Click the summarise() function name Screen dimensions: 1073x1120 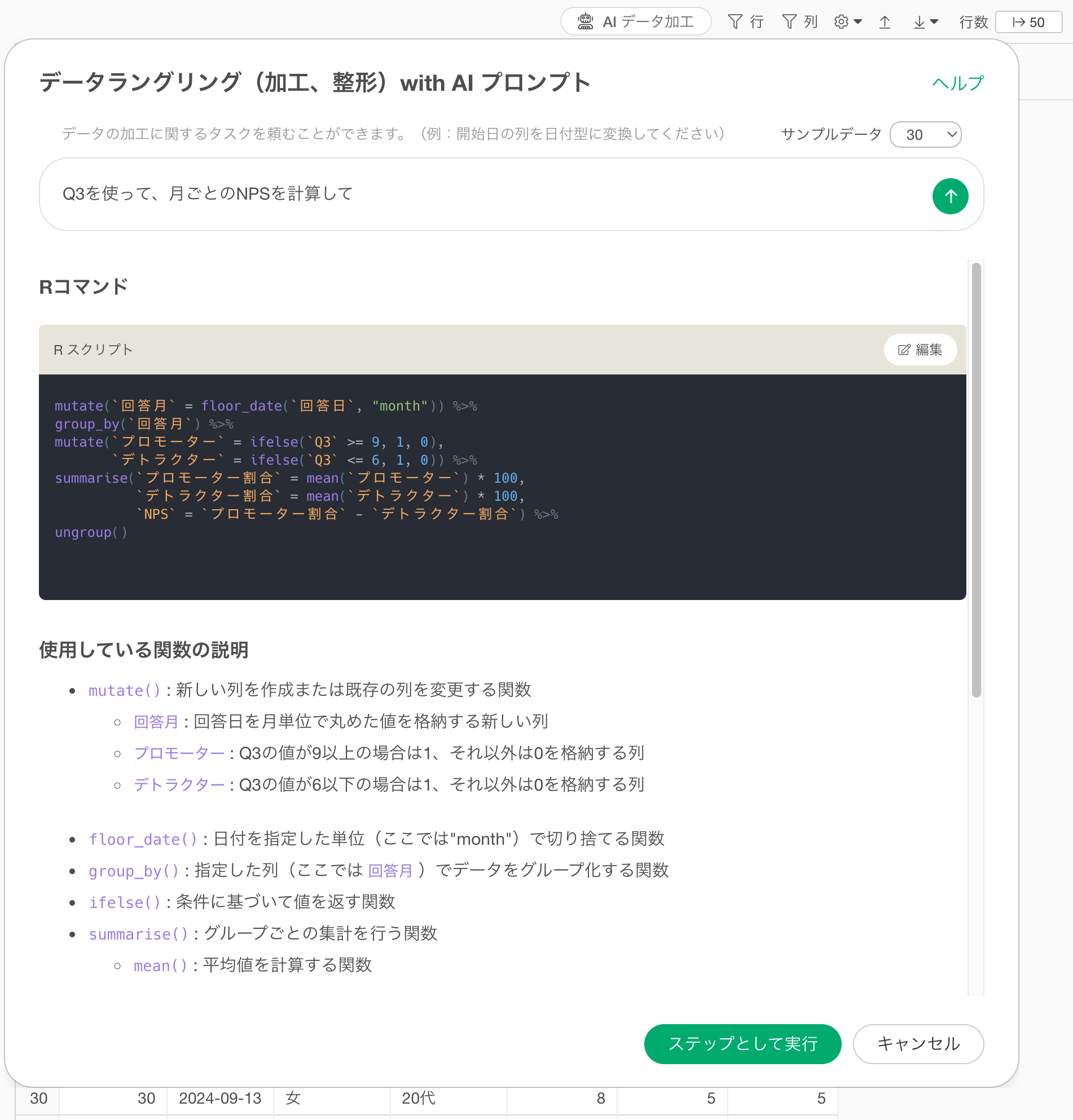coord(138,934)
